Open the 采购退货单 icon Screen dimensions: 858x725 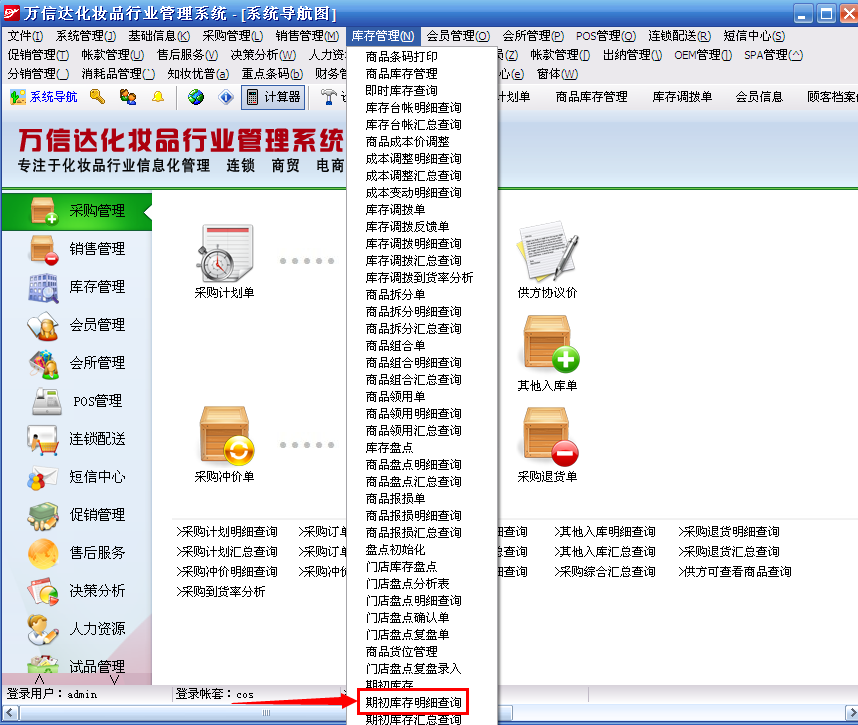pos(550,436)
